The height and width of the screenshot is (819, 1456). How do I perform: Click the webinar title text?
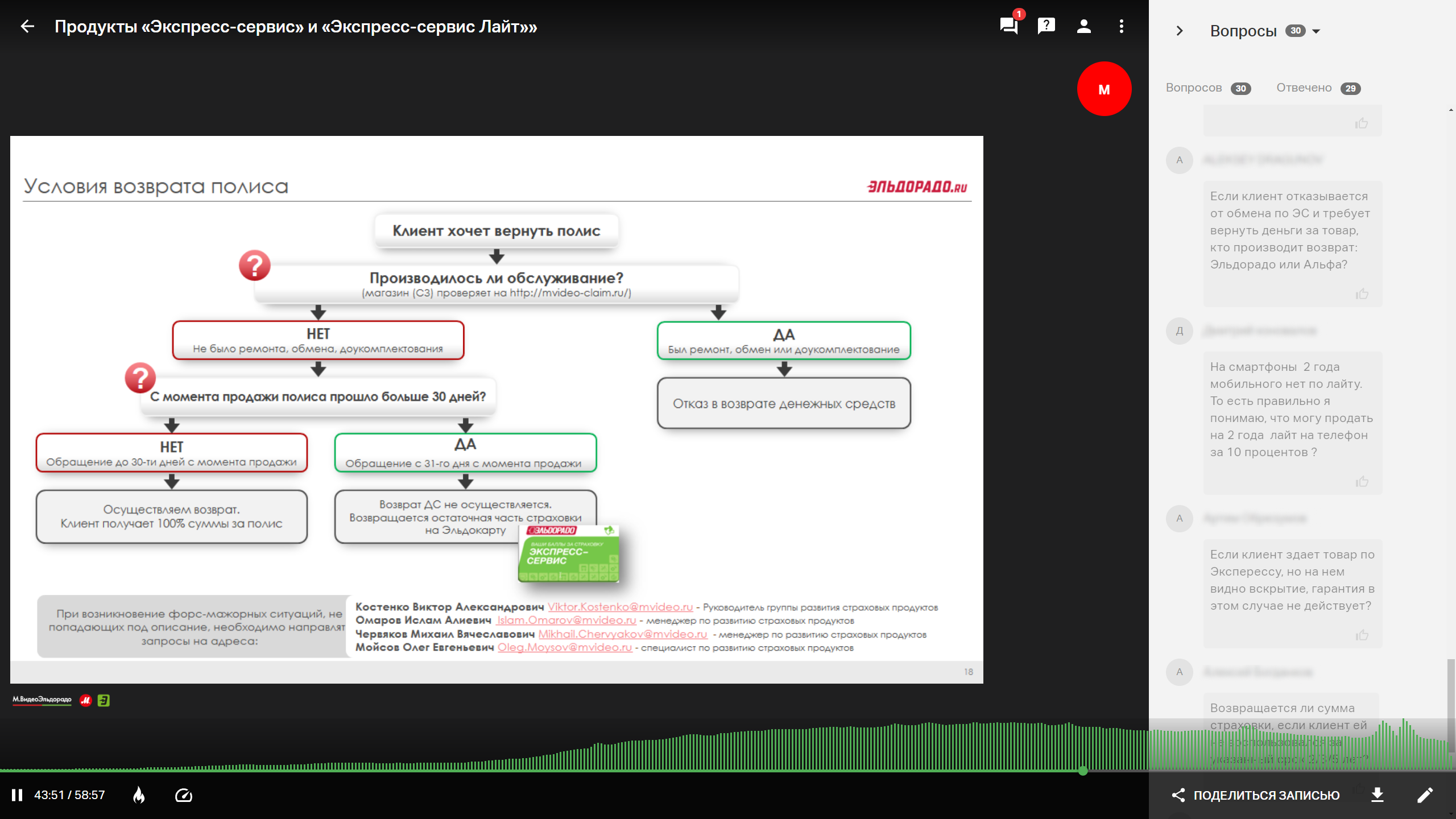[296, 27]
